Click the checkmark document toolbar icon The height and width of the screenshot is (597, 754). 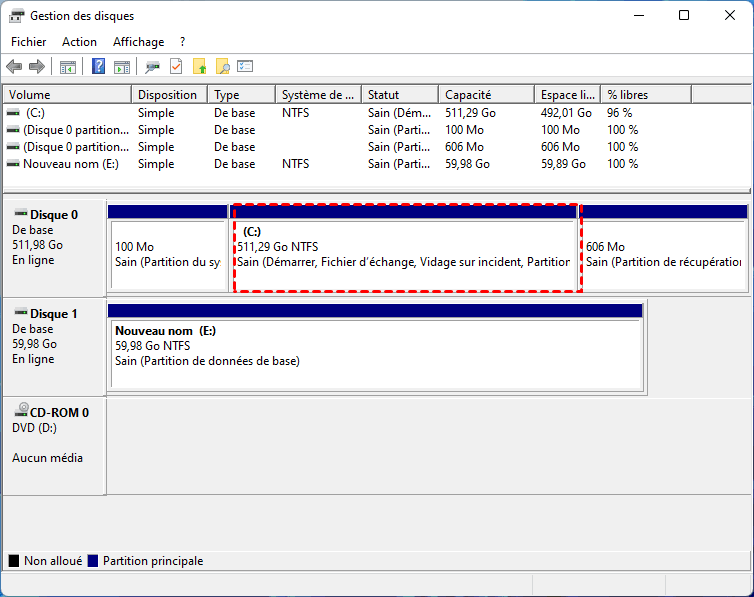point(176,67)
